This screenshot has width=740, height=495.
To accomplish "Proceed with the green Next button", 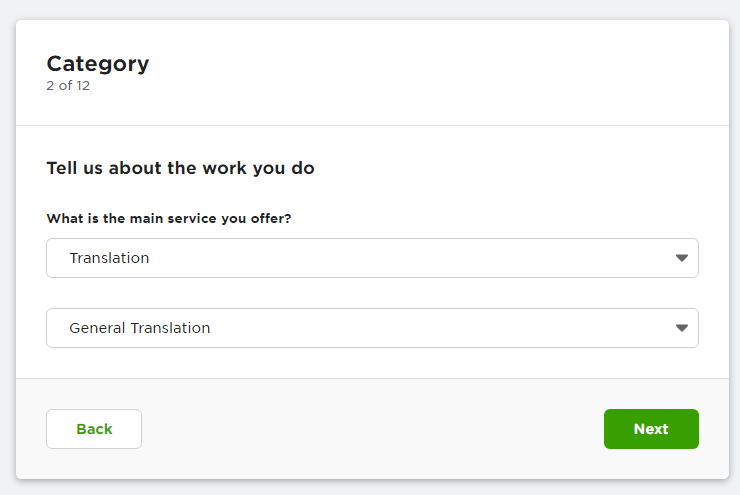I will (x=651, y=429).
